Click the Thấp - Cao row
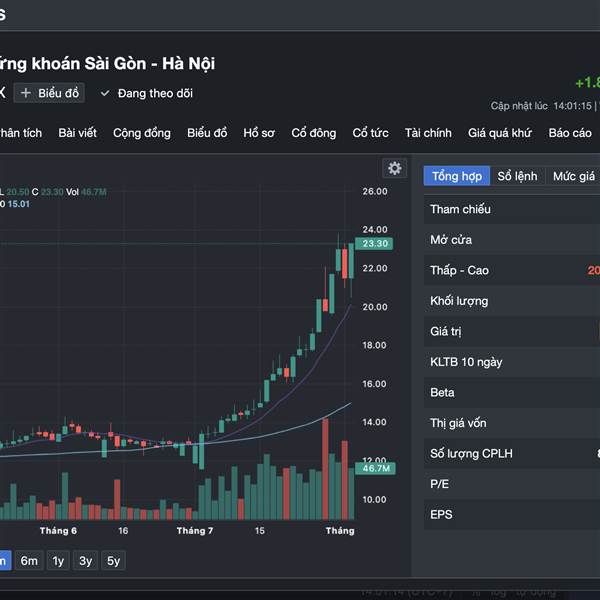 click(x=512, y=270)
